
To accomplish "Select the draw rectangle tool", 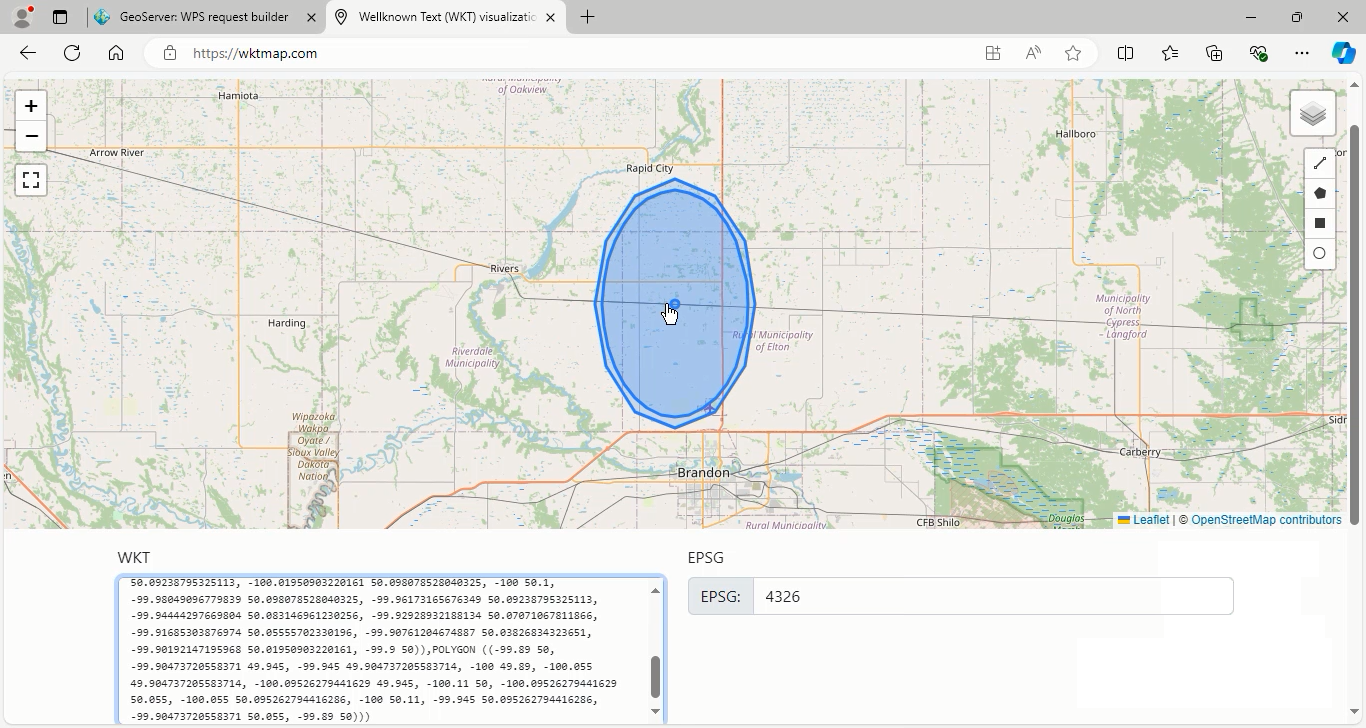I will pos(1319,223).
